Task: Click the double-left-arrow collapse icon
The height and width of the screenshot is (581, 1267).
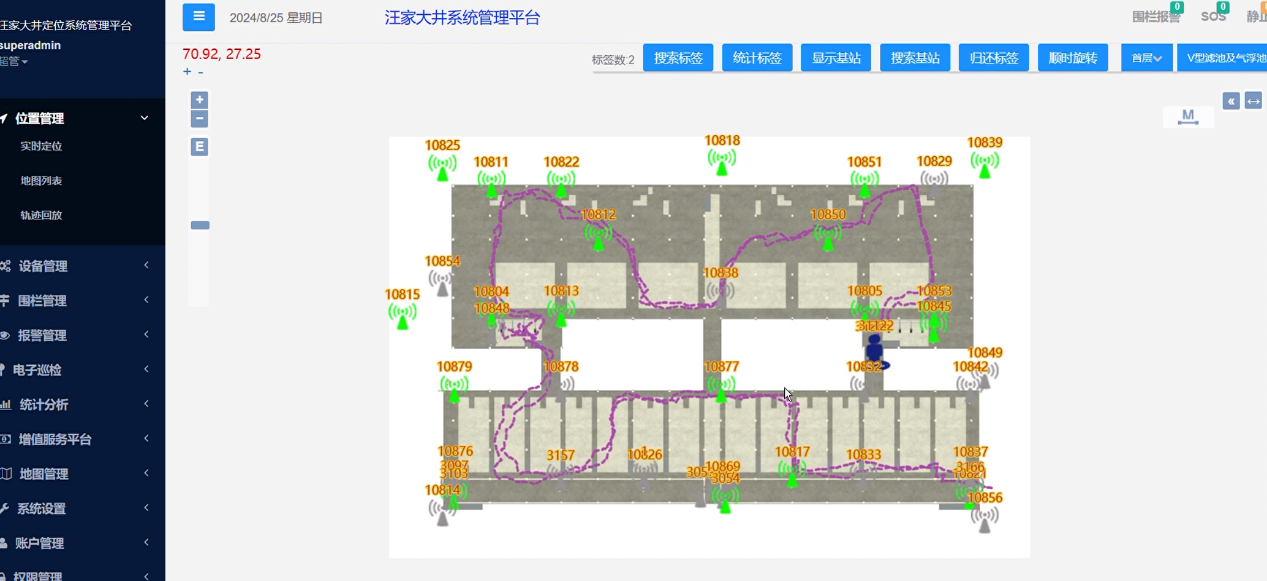Action: [1231, 101]
